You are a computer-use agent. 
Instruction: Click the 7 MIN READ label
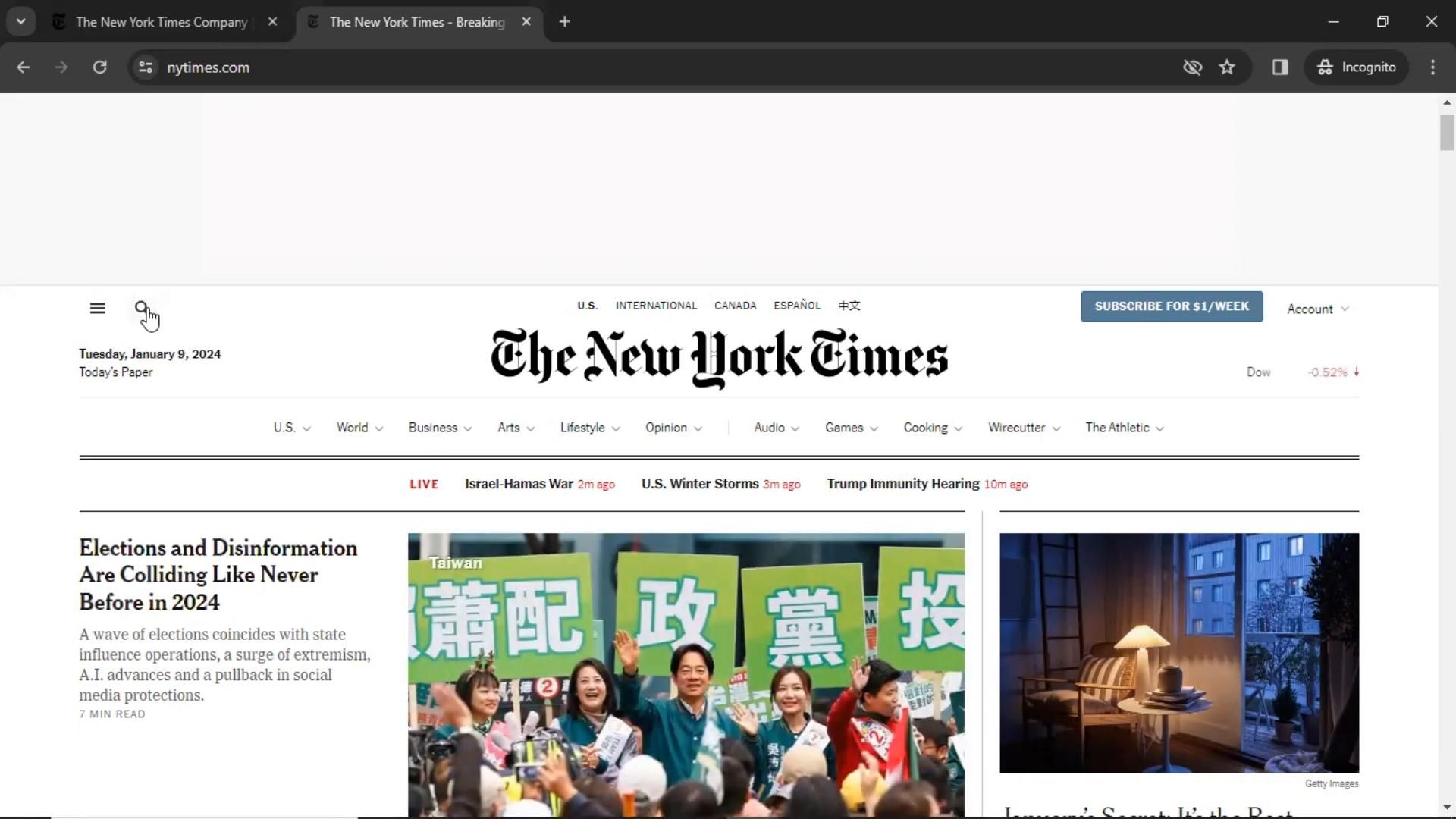pos(112,714)
